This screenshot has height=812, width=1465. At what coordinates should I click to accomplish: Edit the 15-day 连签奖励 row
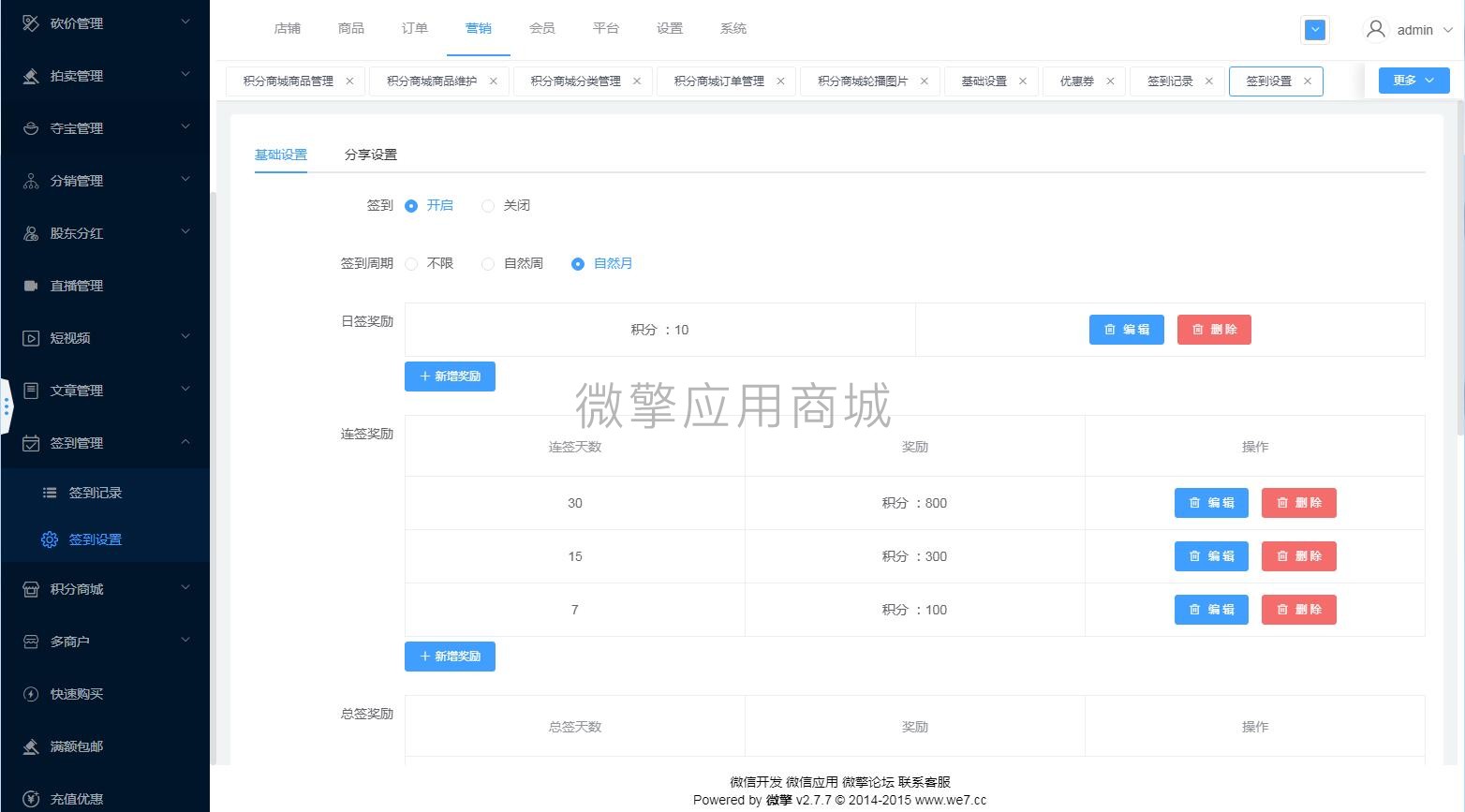coord(1212,556)
